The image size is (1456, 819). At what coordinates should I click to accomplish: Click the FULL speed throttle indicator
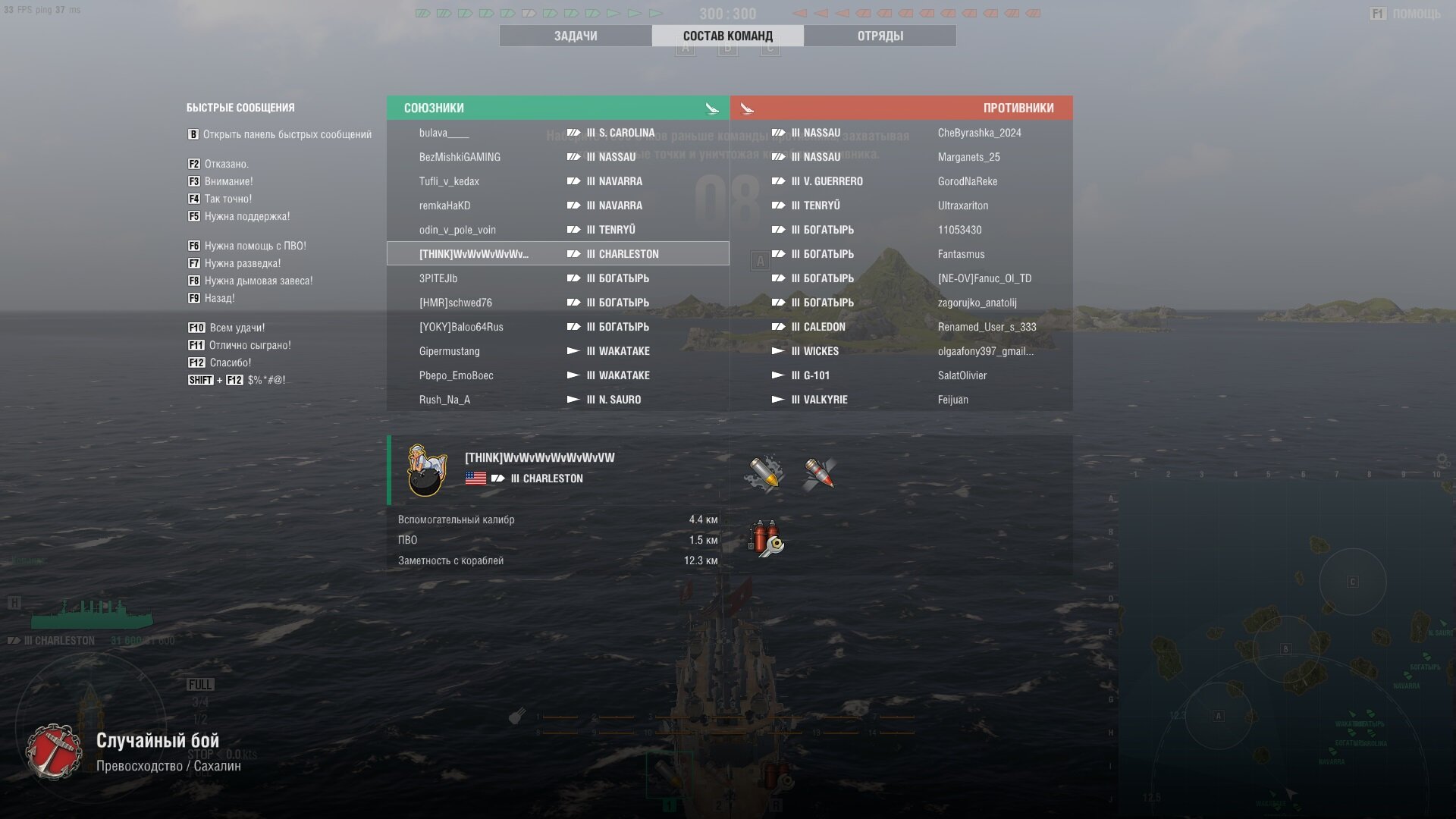point(200,685)
